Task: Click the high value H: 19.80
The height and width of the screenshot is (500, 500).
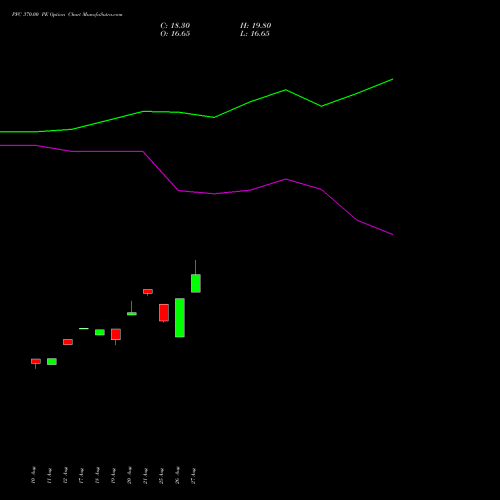Action: click(256, 26)
